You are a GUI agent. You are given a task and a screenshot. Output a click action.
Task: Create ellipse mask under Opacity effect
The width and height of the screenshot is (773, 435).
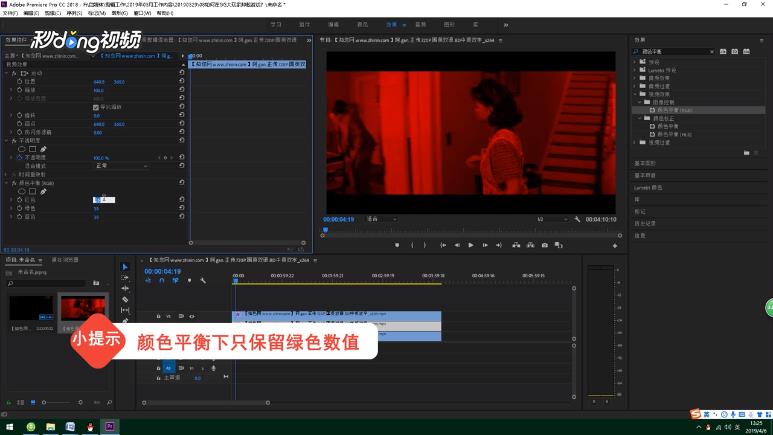click(x=22, y=149)
